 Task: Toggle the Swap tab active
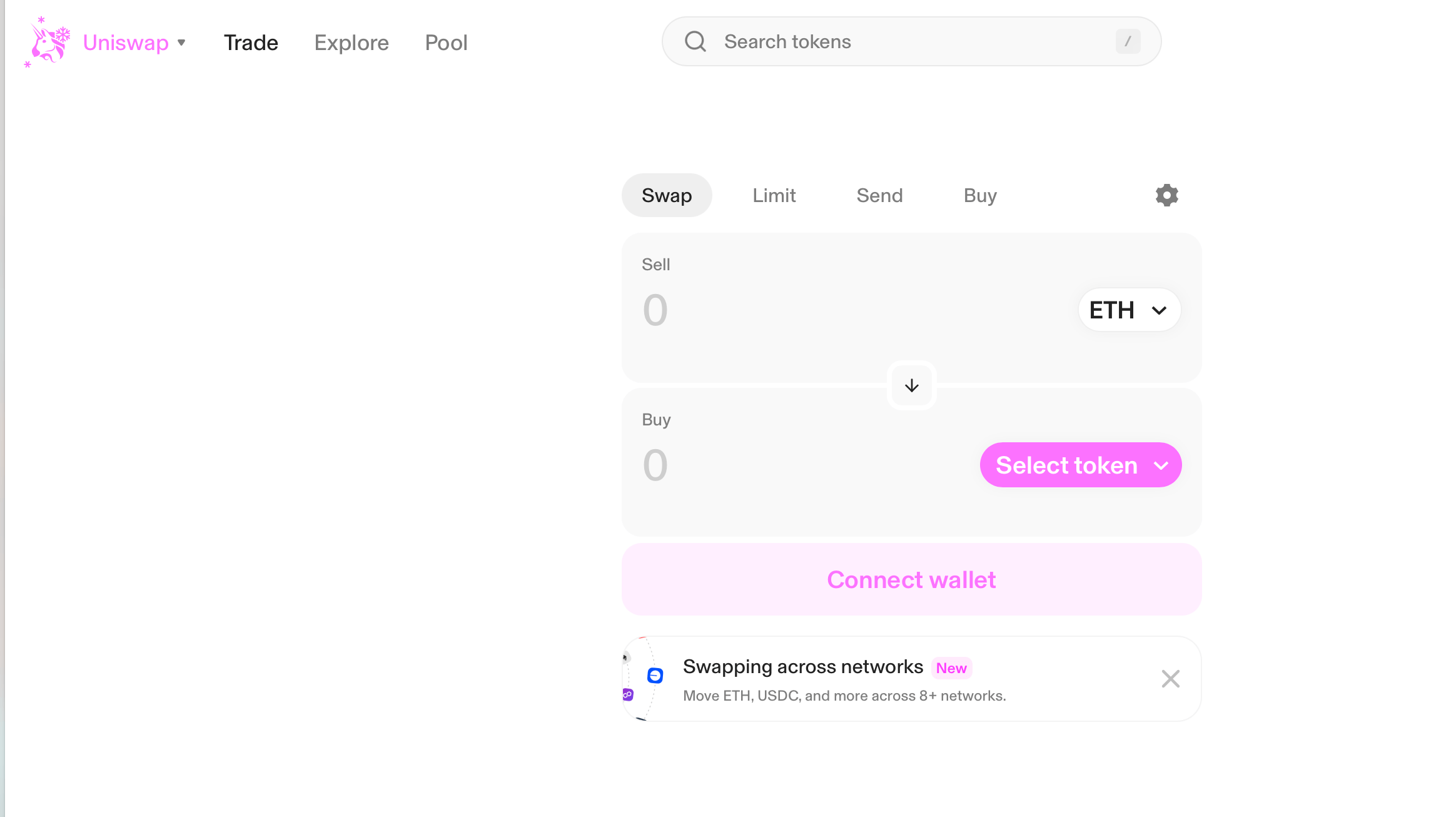(666, 195)
